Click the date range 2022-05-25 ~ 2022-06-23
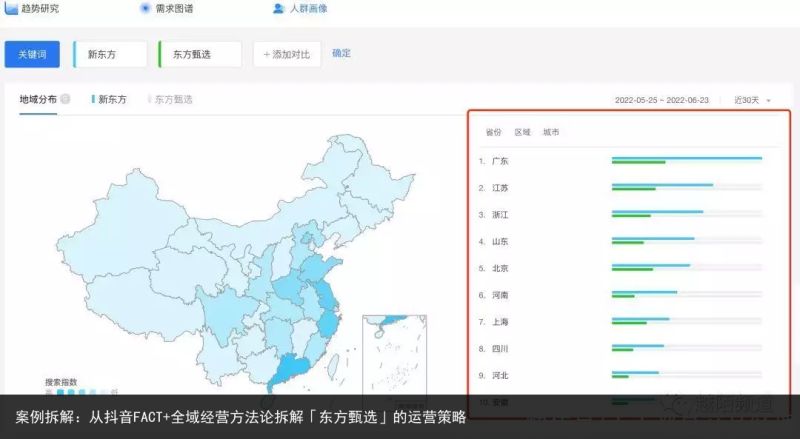 click(662, 100)
